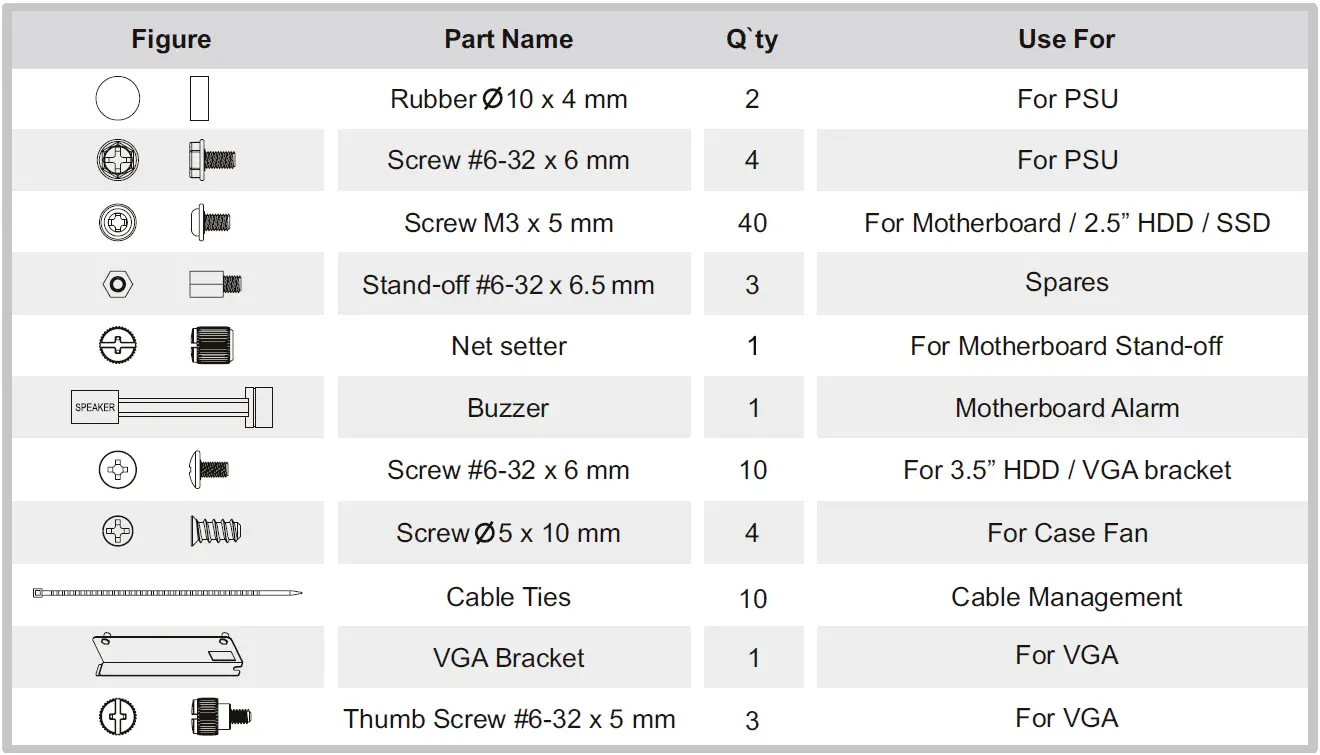Click the thumb screw side-view figure
This screenshot has width=1320, height=755.
(220, 716)
